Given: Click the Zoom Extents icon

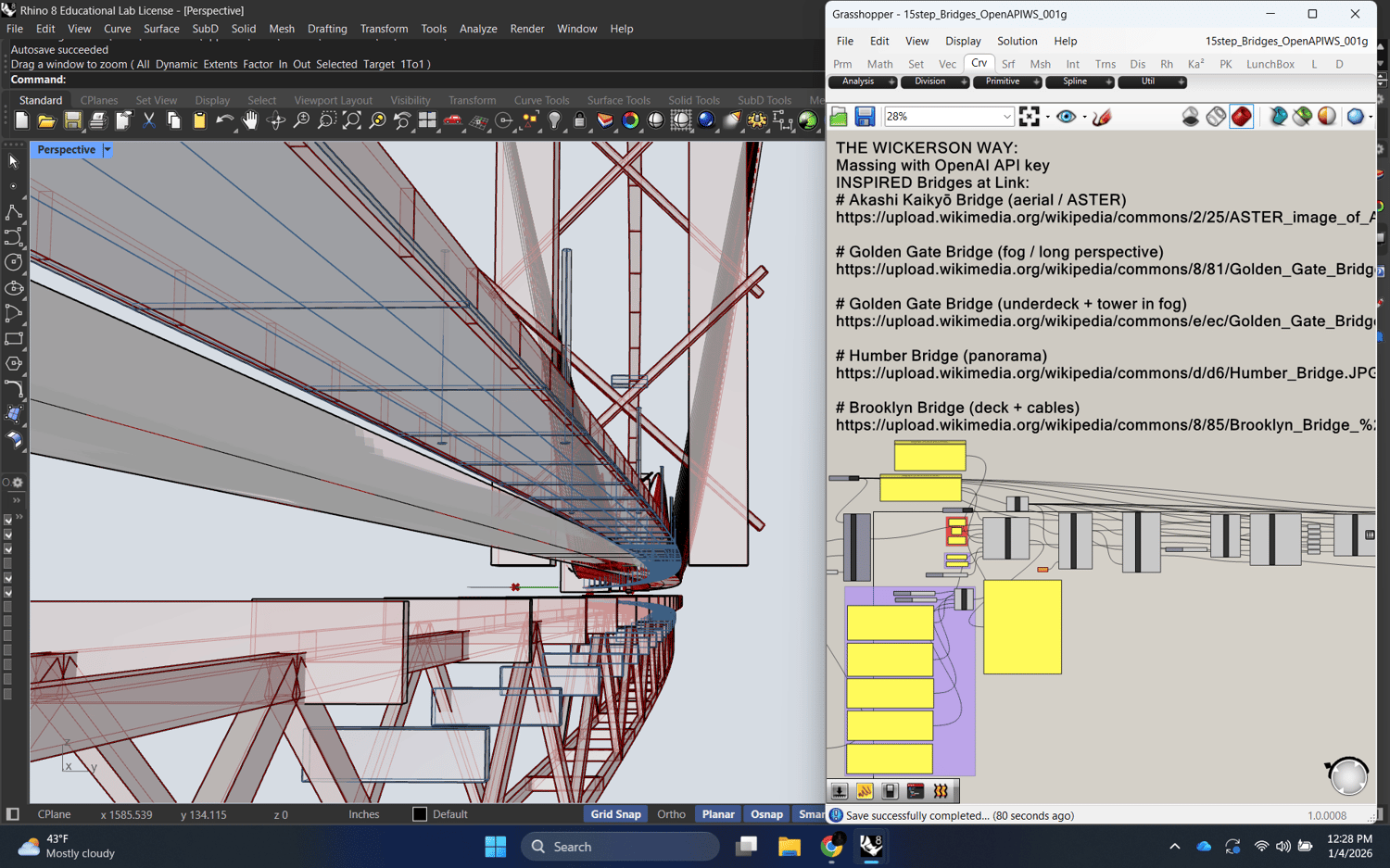Looking at the screenshot, I should click(x=352, y=120).
